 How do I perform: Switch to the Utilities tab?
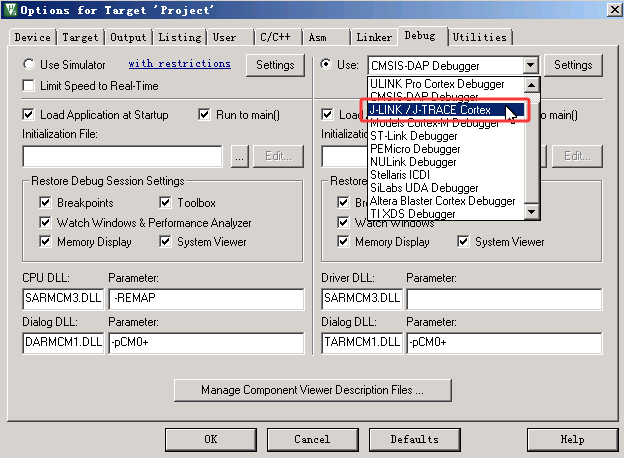480,37
